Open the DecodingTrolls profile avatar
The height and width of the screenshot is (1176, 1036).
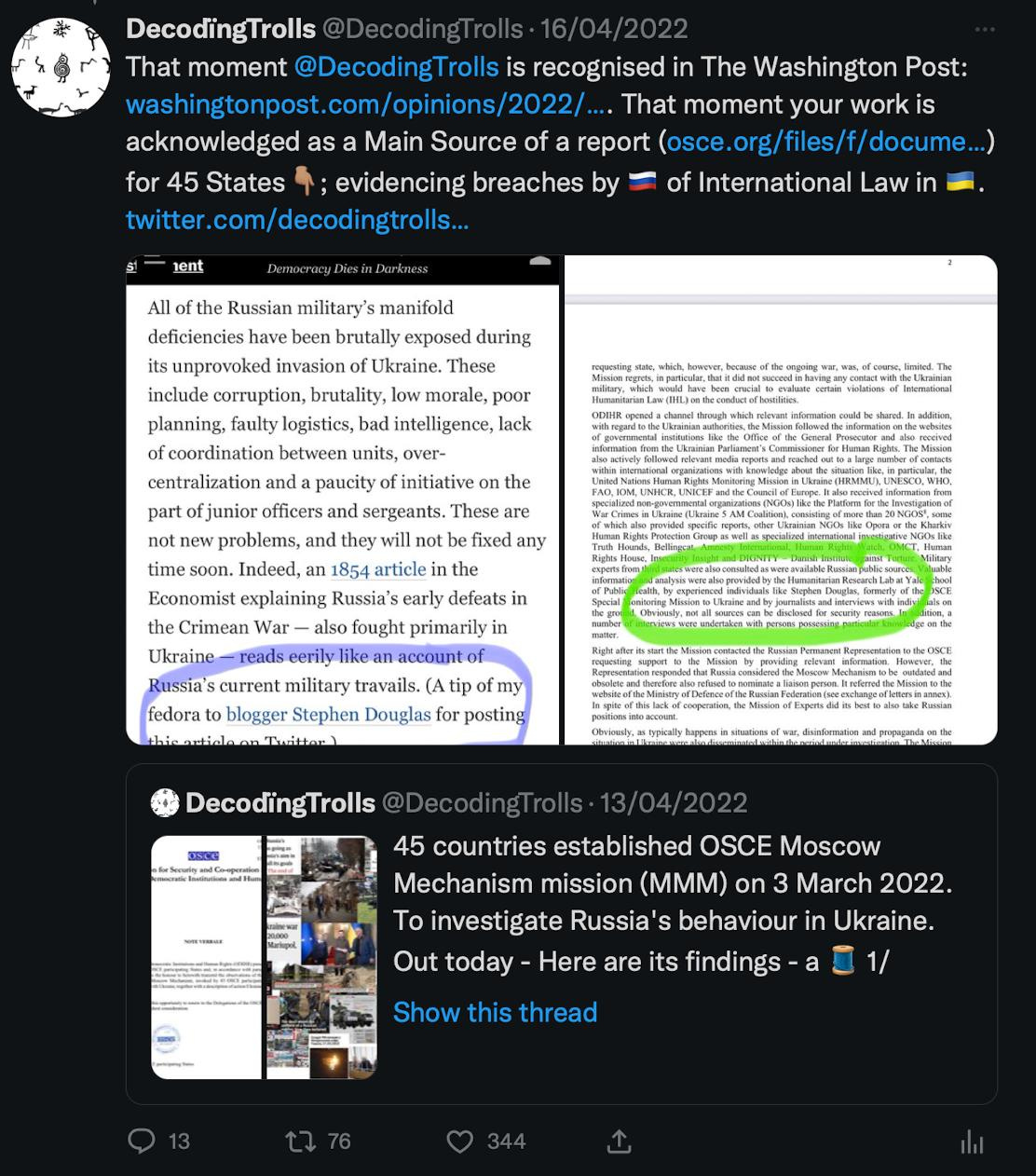tap(61, 67)
